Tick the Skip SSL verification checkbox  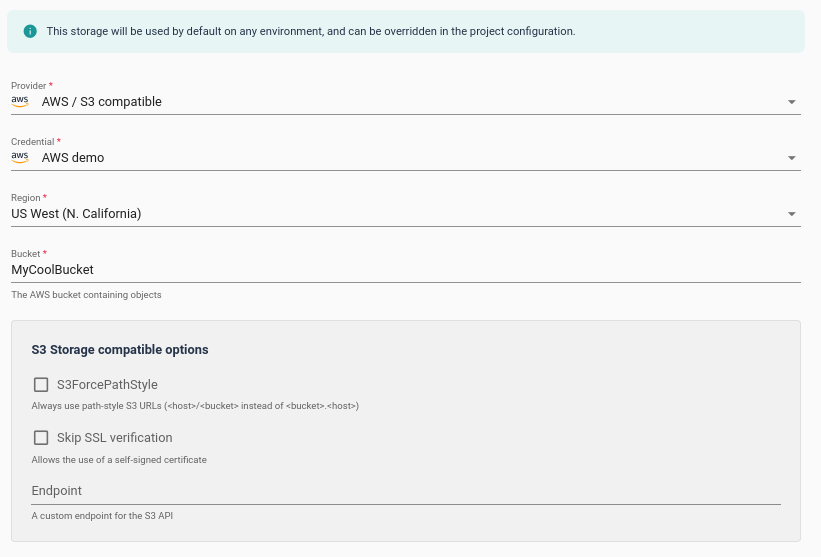(41, 438)
